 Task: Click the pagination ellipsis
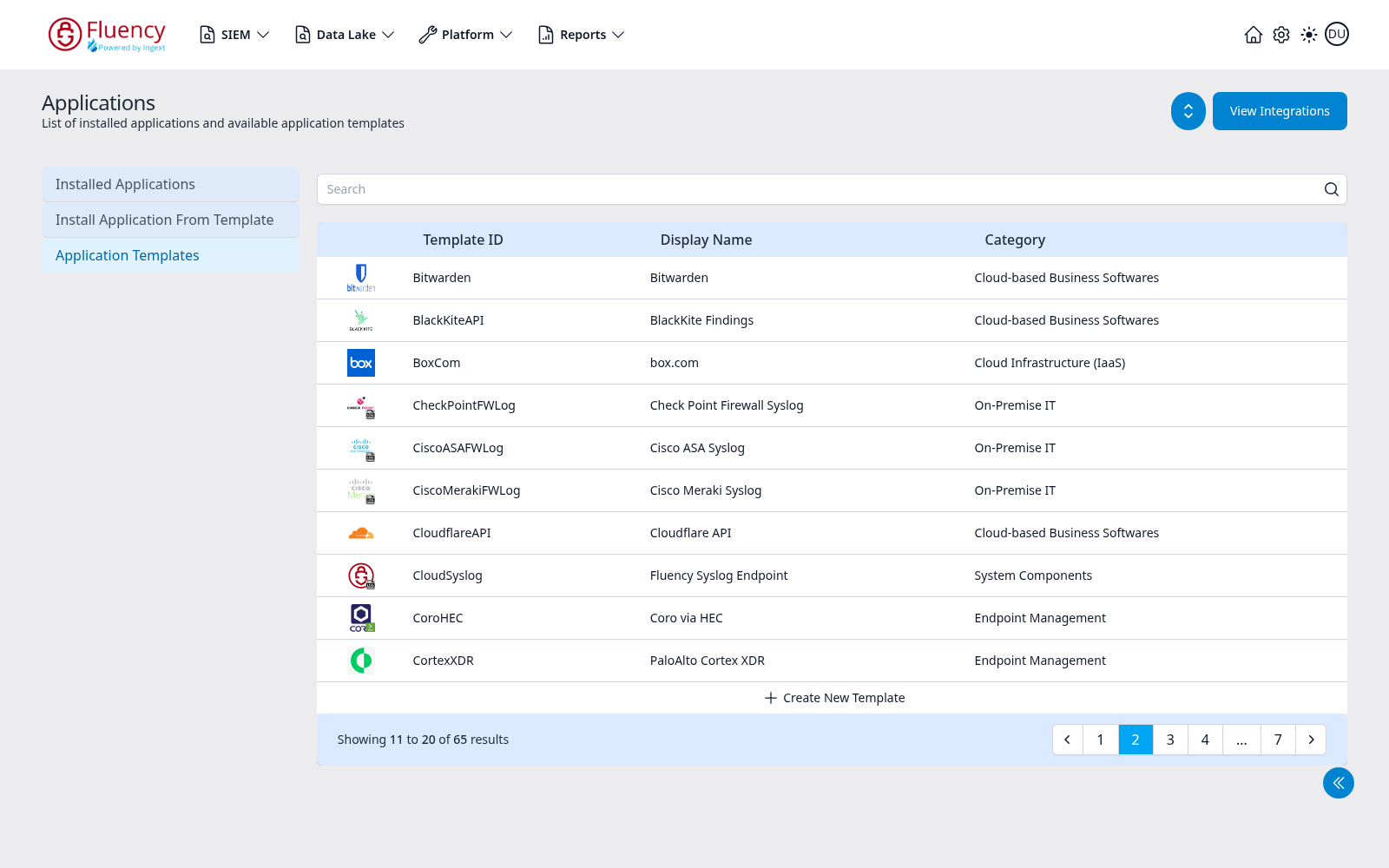[1241, 740]
